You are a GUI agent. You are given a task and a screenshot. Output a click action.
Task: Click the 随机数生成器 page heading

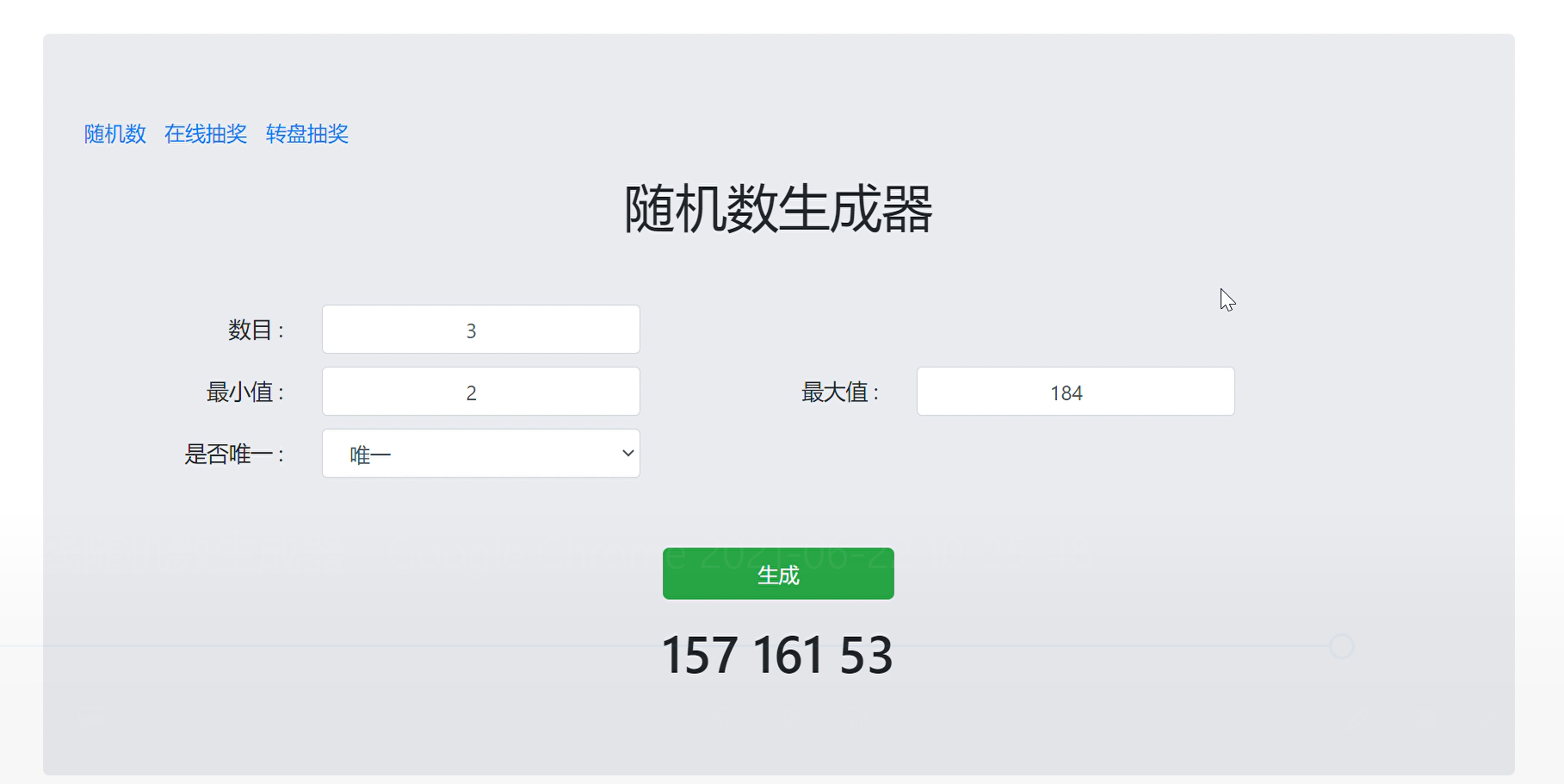778,209
